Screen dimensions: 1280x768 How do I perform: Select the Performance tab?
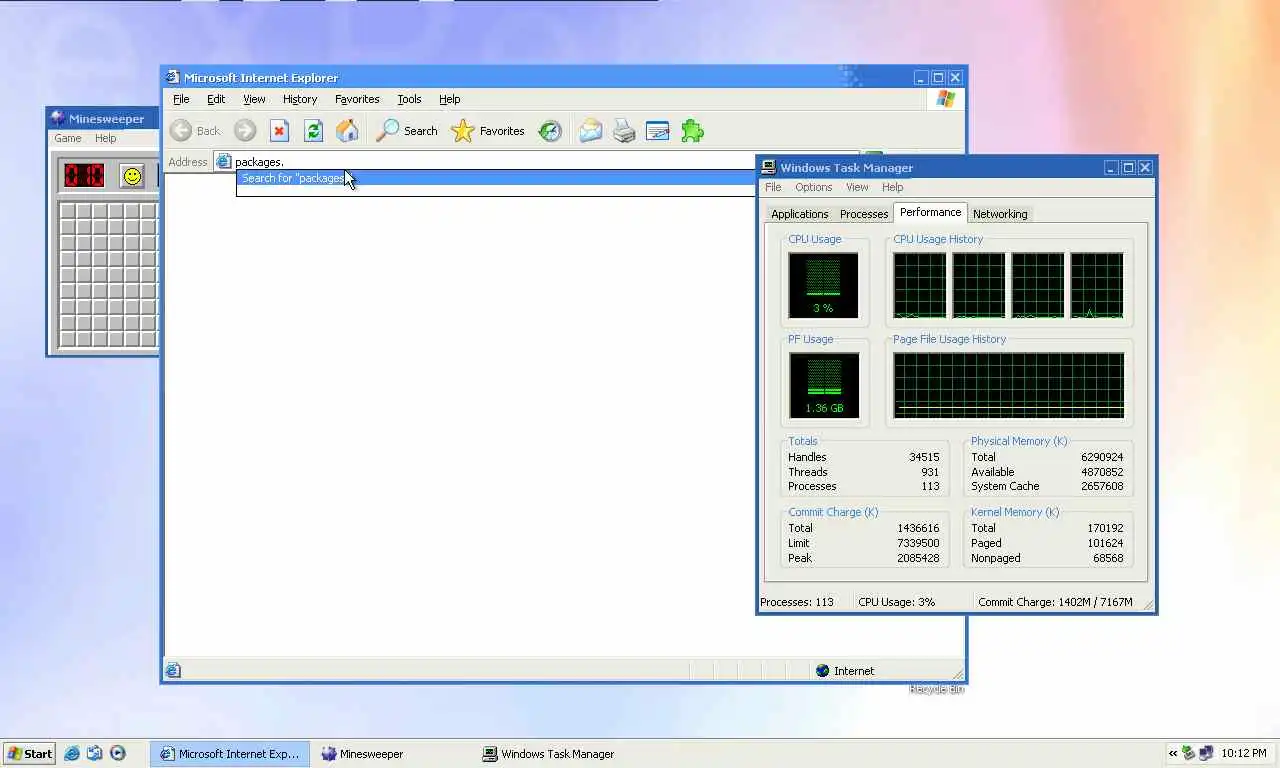pos(930,212)
